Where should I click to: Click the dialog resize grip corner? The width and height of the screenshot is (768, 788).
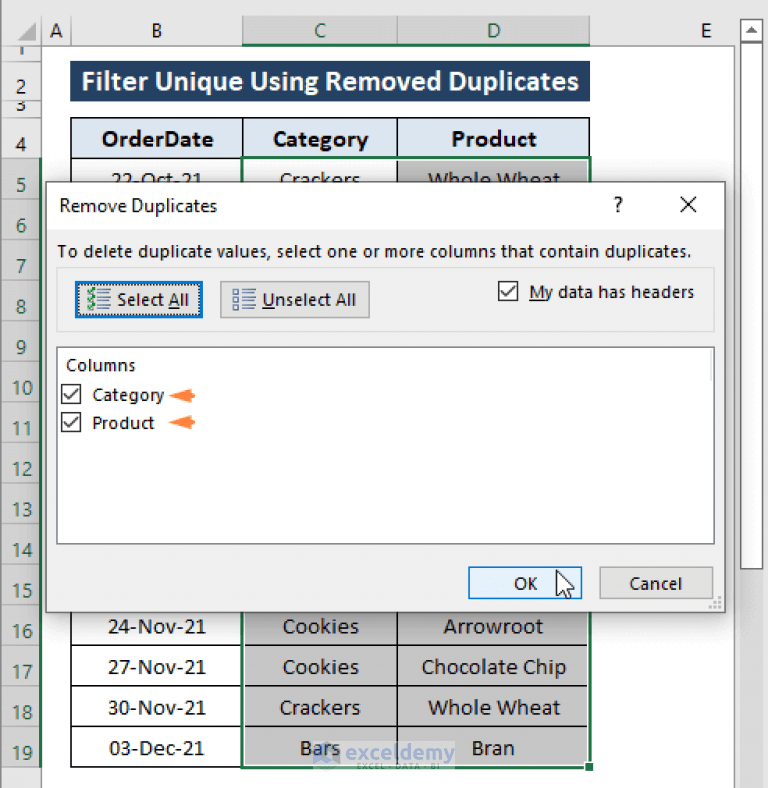tap(716, 603)
